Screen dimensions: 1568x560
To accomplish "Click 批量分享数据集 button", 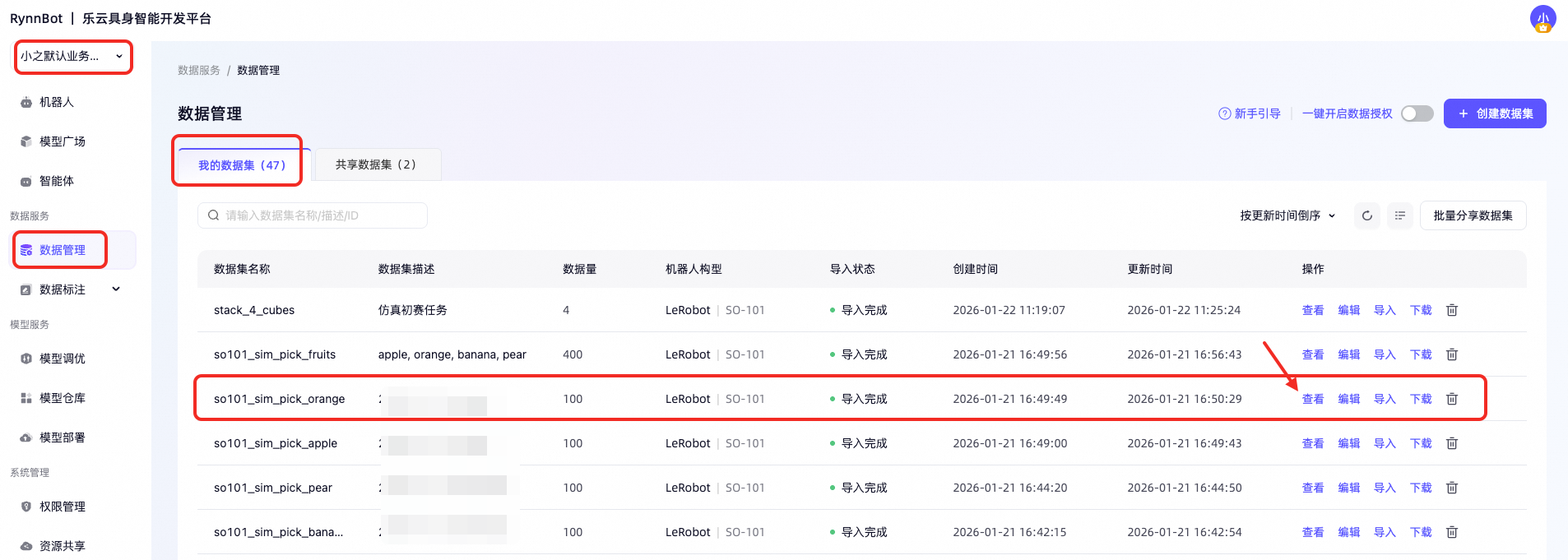I will click(1473, 215).
